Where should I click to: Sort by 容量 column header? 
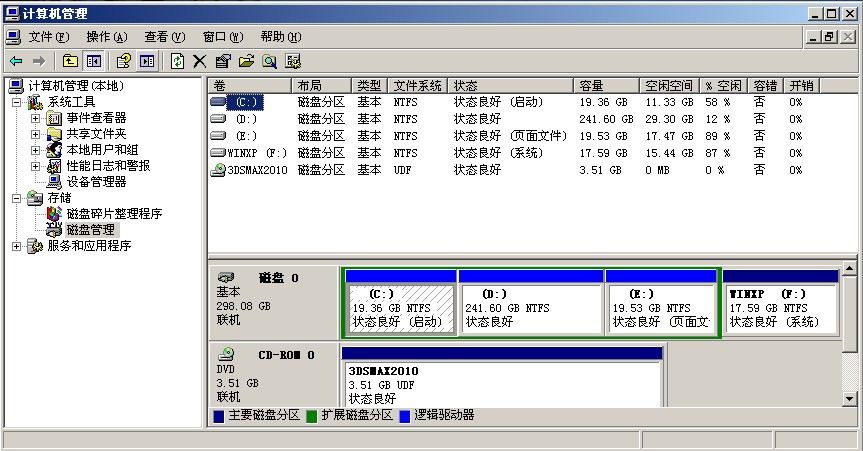pos(606,86)
